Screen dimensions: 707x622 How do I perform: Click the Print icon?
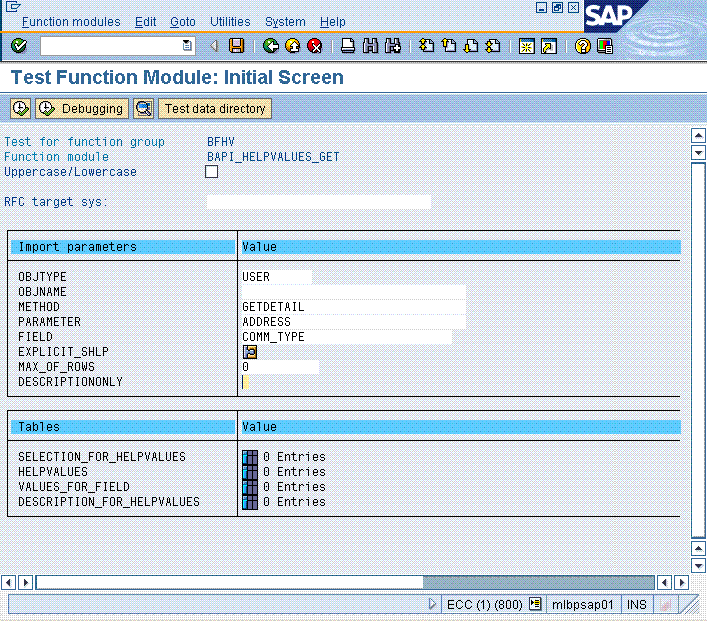point(348,46)
